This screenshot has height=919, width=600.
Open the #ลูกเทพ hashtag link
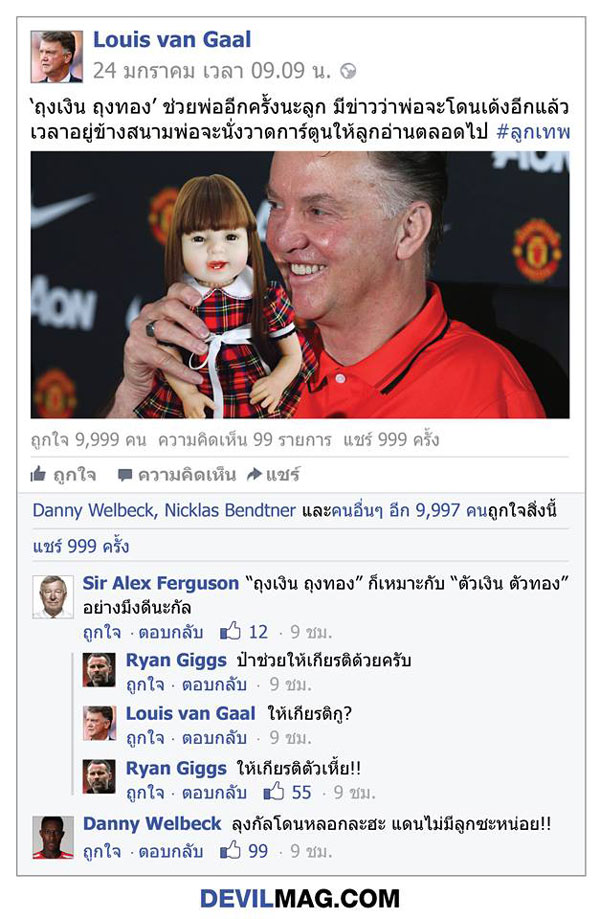[x=533, y=132]
